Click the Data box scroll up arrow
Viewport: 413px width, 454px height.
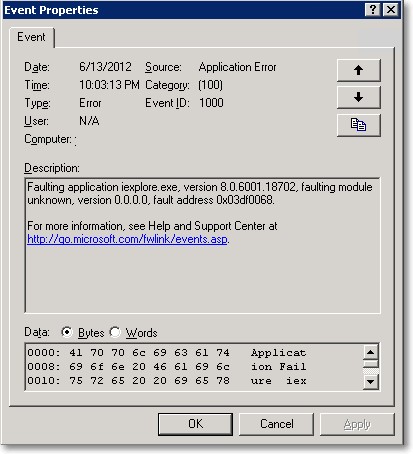click(371, 352)
